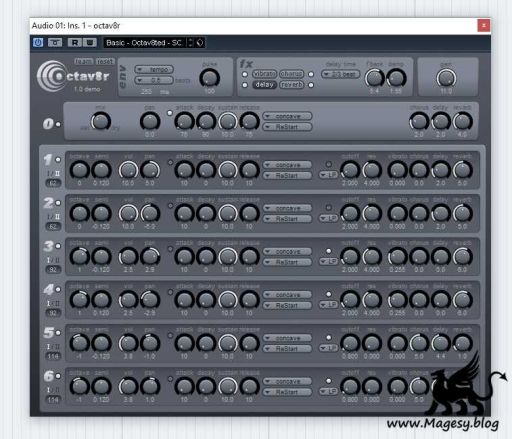Click voice 3 value box showing 92
Image resolution: width=512 pixels, height=439 pixels.
(x=53, y=270)
